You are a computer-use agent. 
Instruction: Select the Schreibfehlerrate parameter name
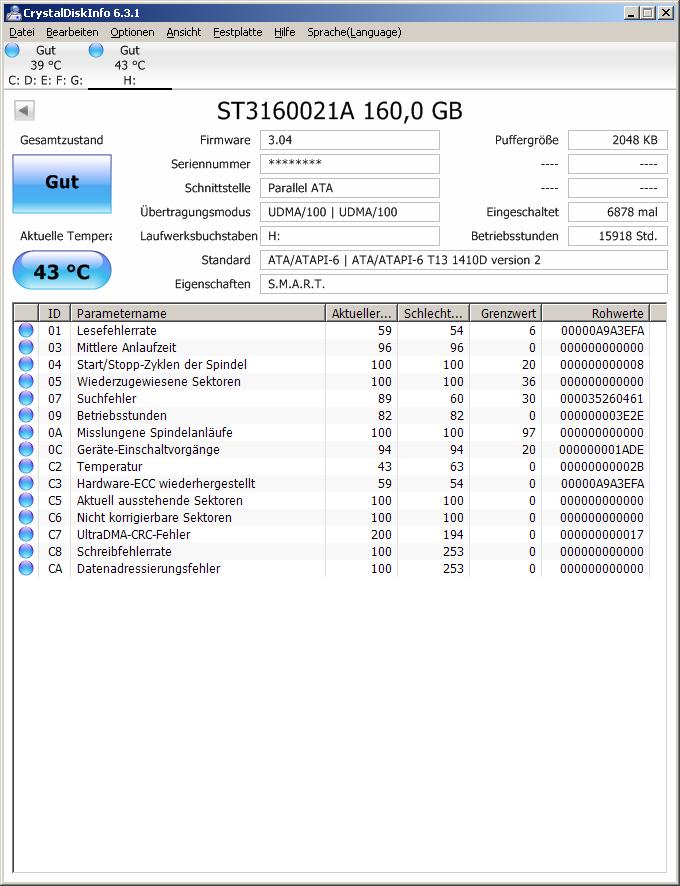(124, 551)
